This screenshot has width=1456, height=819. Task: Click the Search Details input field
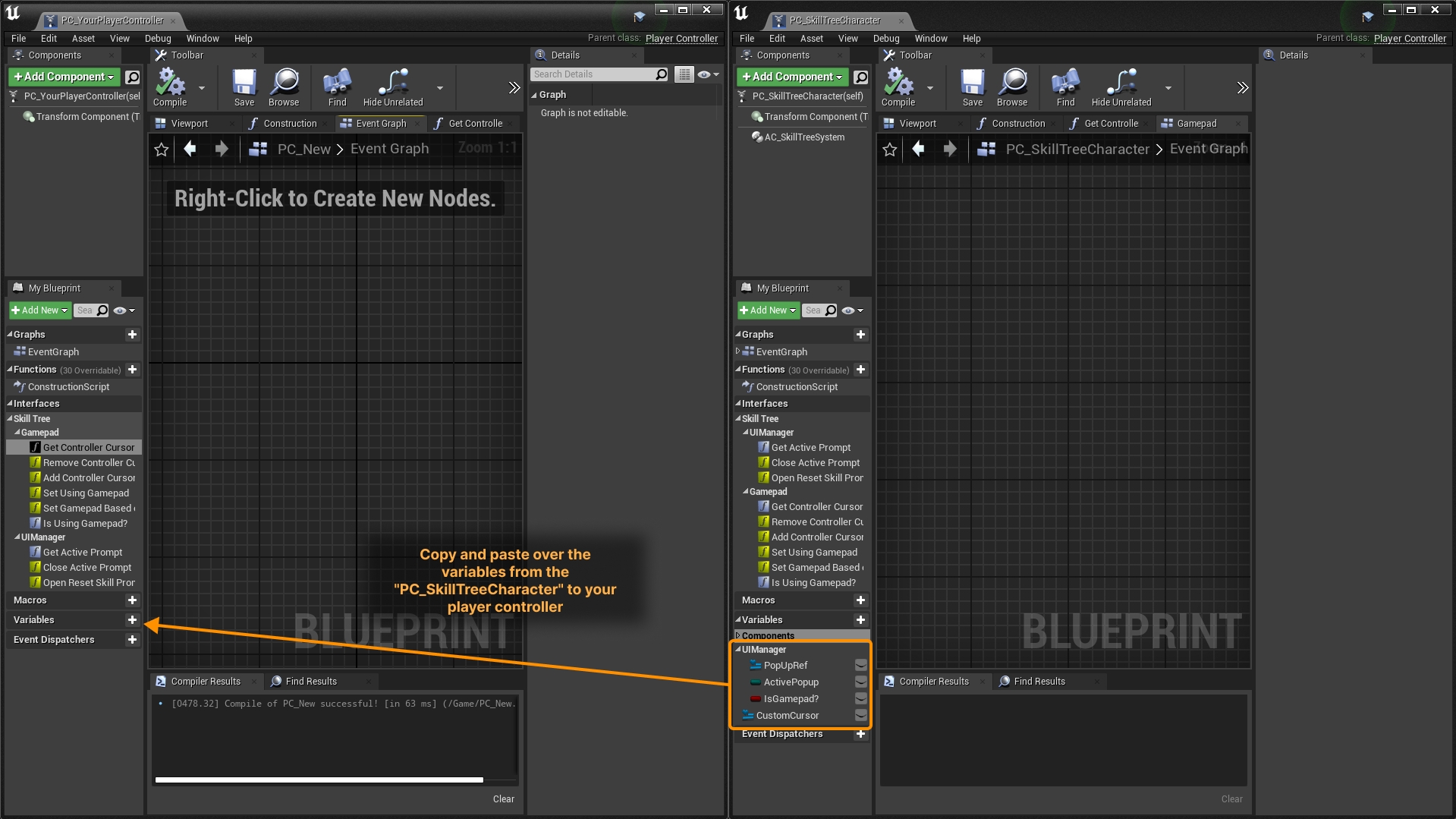(x=592, y=74)
